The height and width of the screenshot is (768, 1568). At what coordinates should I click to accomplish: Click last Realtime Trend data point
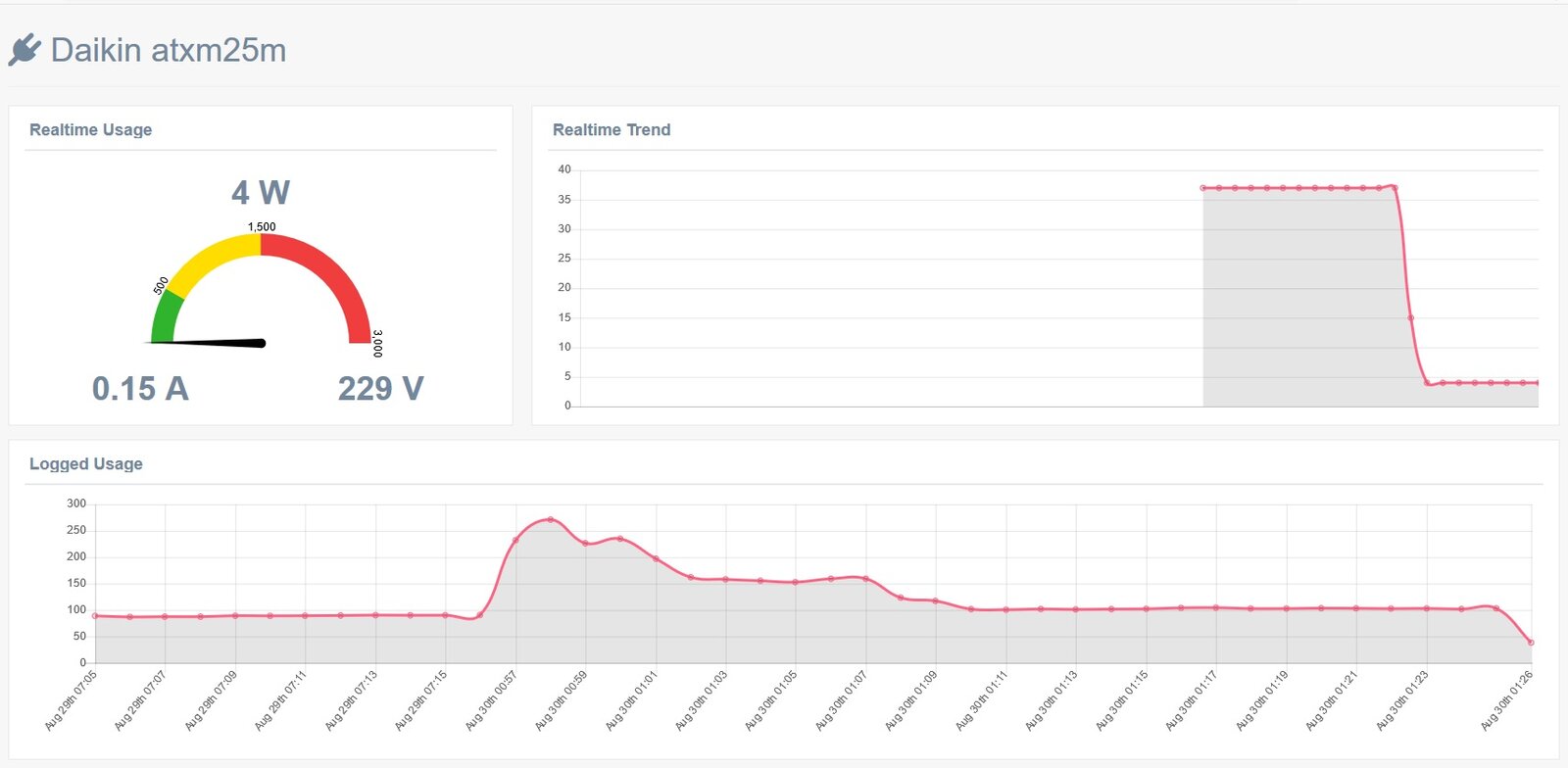(1538, 383)
